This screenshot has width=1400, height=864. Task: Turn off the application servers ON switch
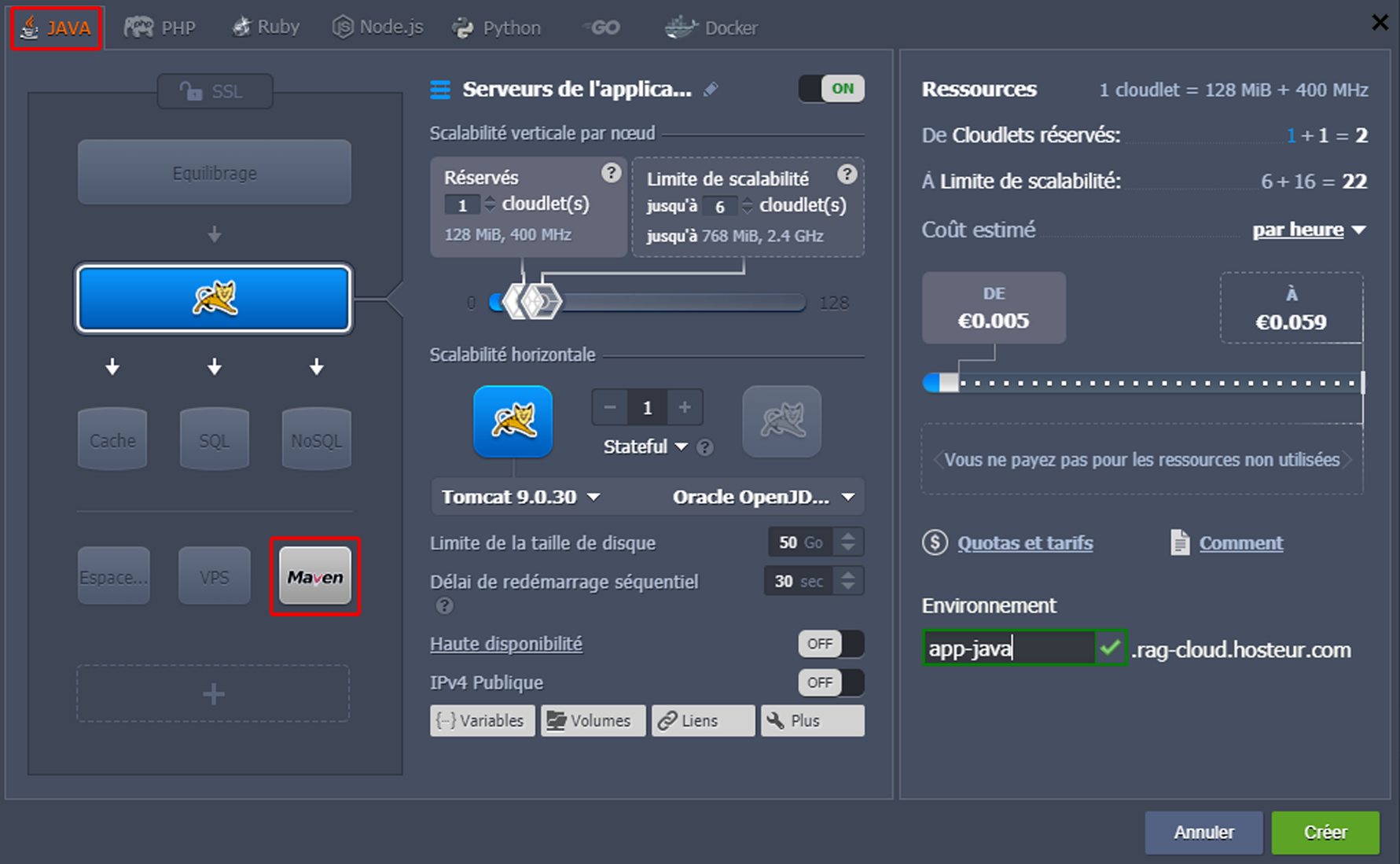click(x=831, y=89)
